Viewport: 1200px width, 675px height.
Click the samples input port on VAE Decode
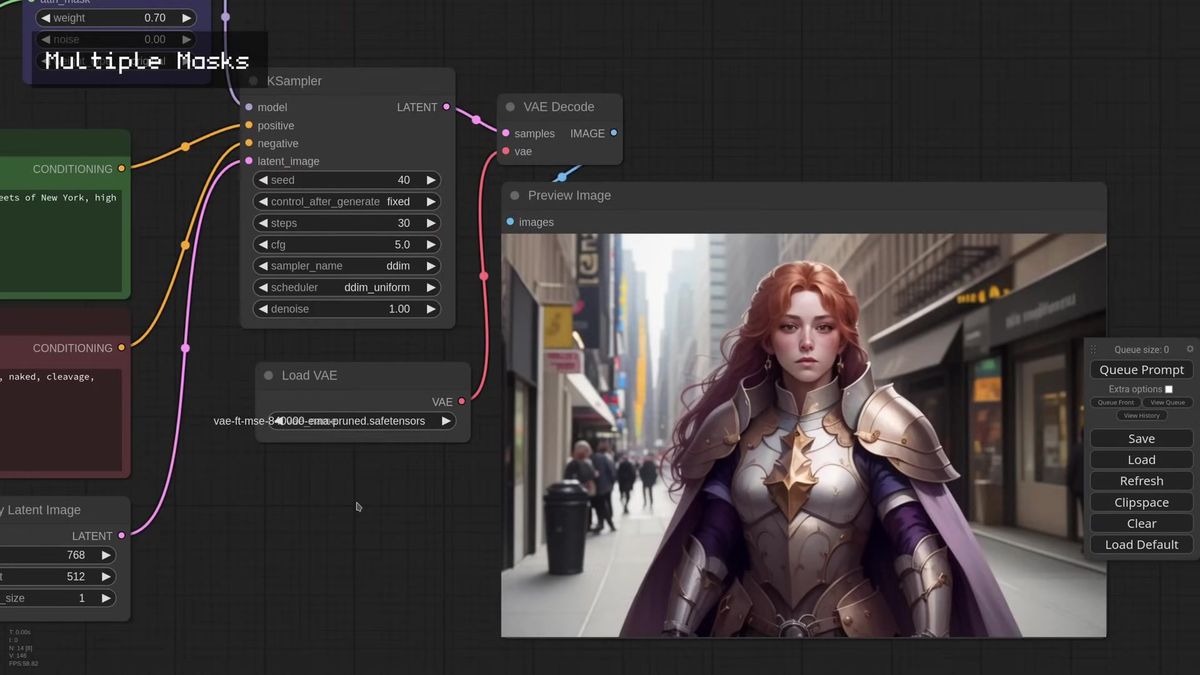click(x=506, y=133)
